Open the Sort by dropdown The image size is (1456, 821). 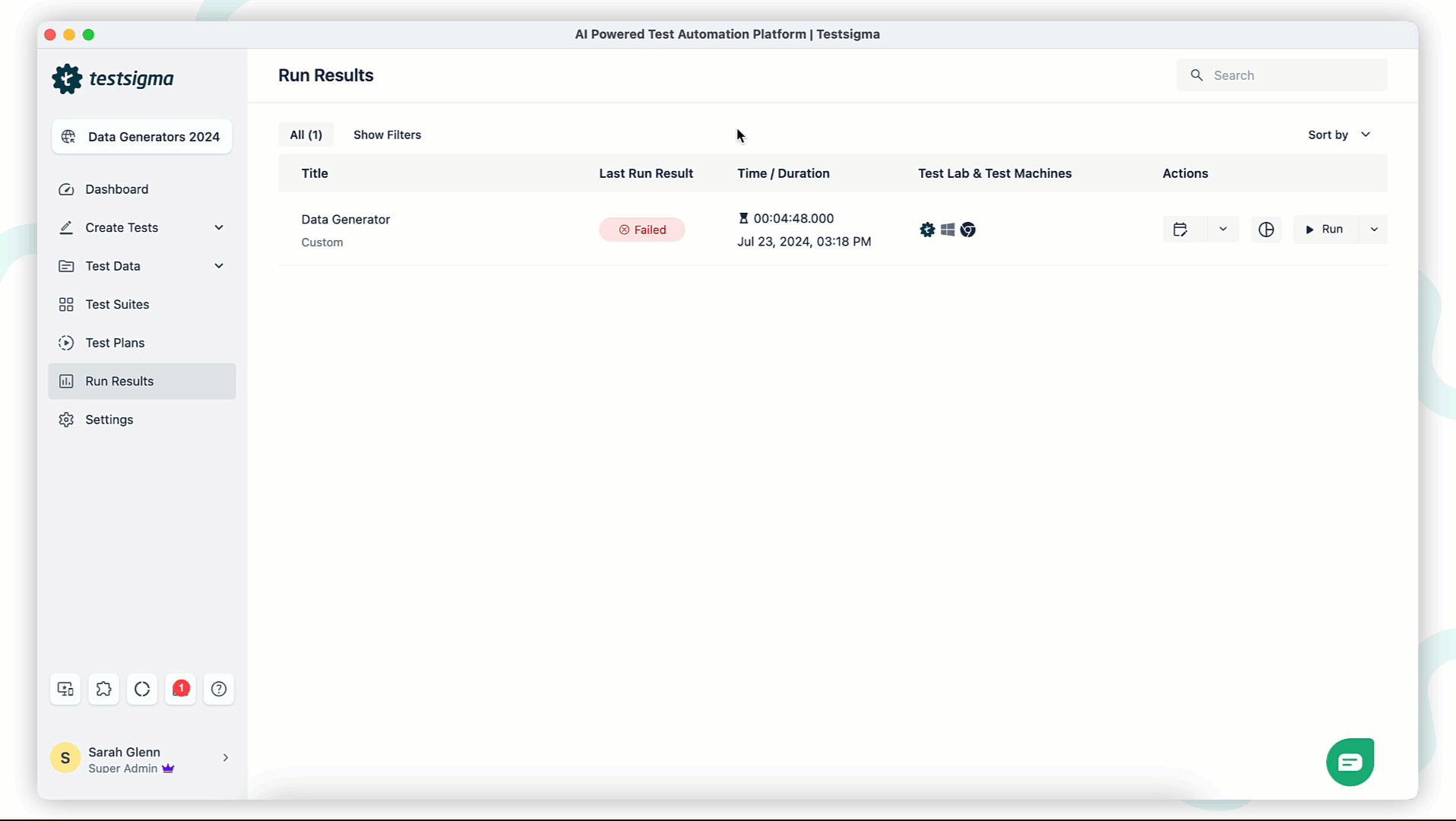pyautogui.click(x=1338, y=135)
